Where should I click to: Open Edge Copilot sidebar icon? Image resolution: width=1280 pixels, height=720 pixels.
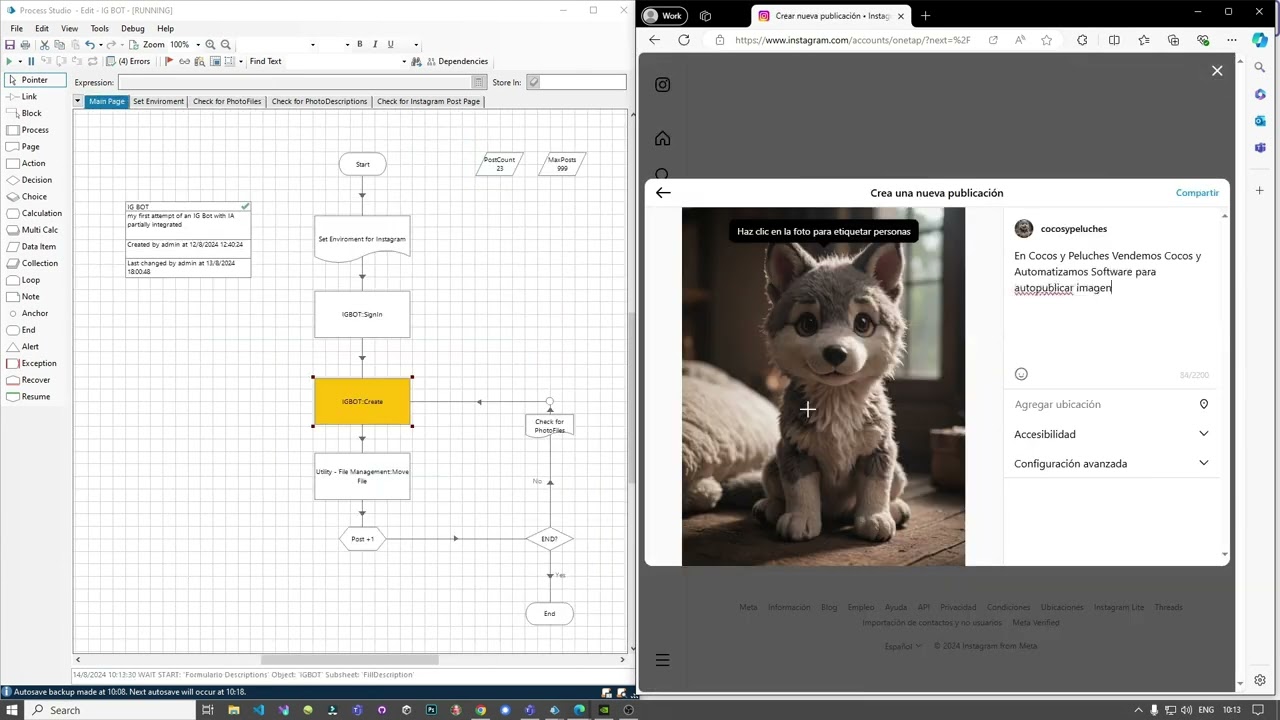tap(1259, 40)
